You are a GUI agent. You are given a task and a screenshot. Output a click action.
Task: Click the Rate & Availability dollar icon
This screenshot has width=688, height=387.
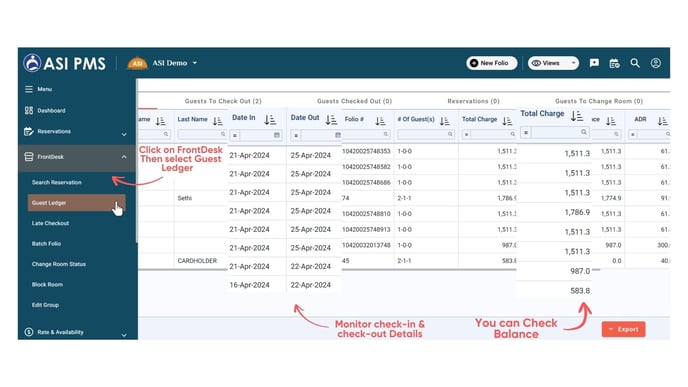click(29, 332)
